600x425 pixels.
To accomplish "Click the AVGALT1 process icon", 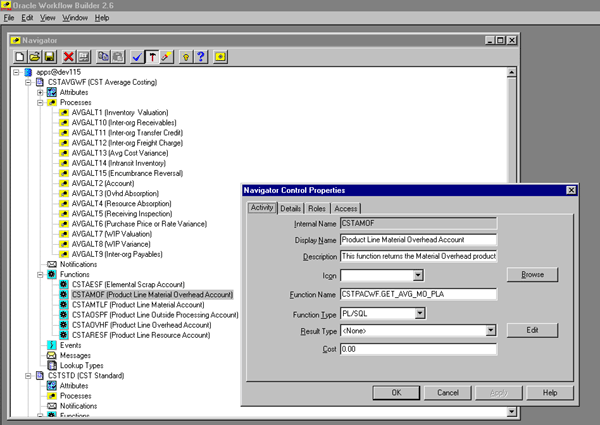I will click(x=64, y=112).
